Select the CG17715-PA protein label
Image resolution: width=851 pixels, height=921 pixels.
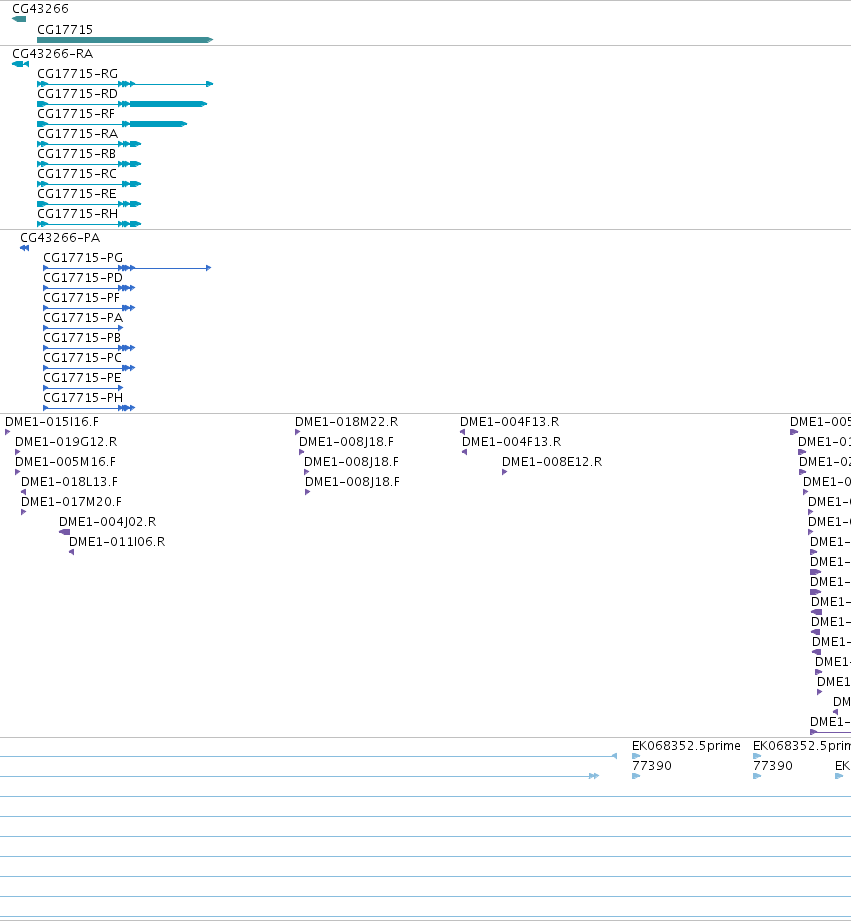coord(83,317)
